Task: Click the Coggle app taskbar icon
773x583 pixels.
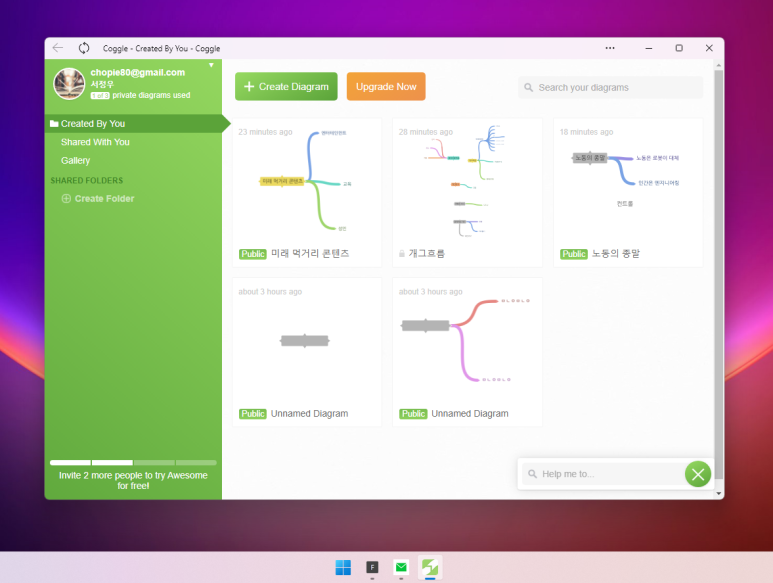Action: [x=430, y=568]
